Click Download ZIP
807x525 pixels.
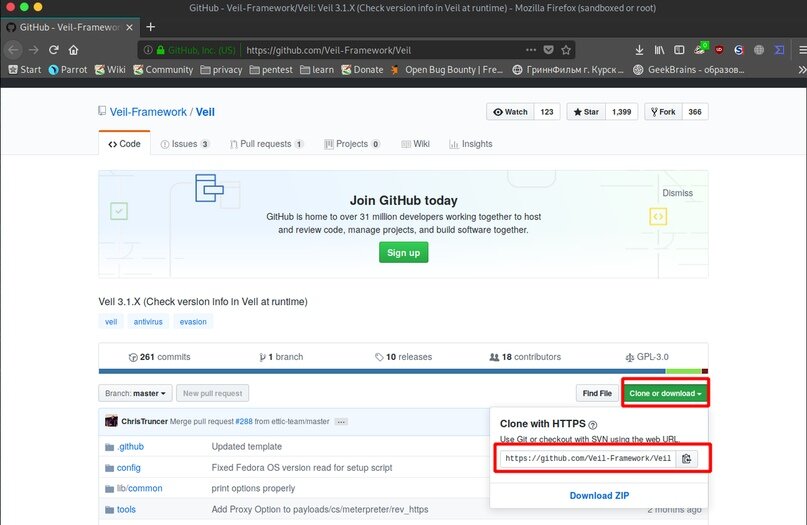[599, 496]
